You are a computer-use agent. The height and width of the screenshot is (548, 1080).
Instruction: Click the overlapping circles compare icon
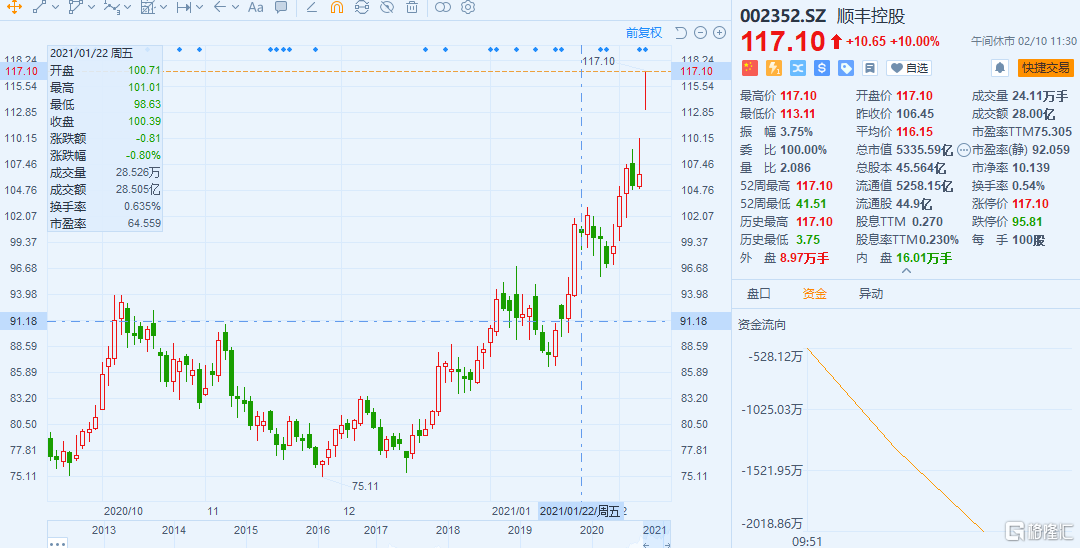click(x=443, y=8)
